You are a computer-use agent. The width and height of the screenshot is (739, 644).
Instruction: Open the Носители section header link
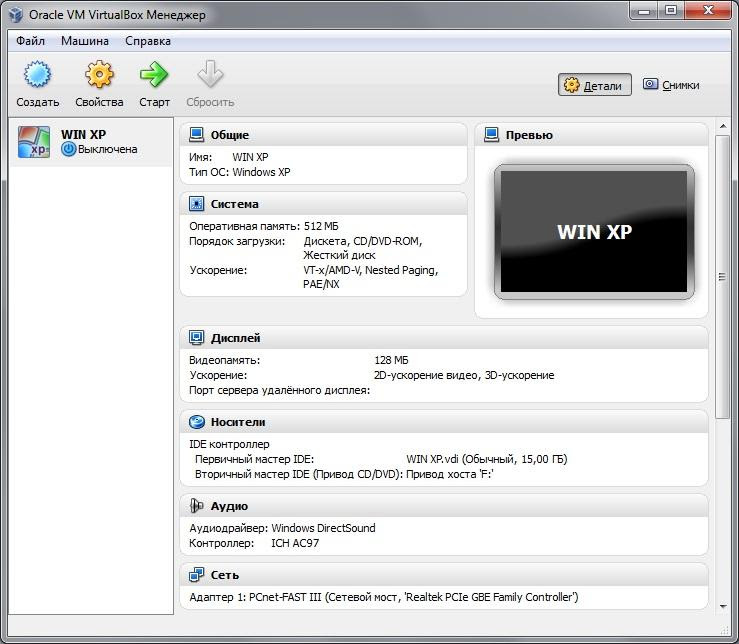(x=238, y=422)
